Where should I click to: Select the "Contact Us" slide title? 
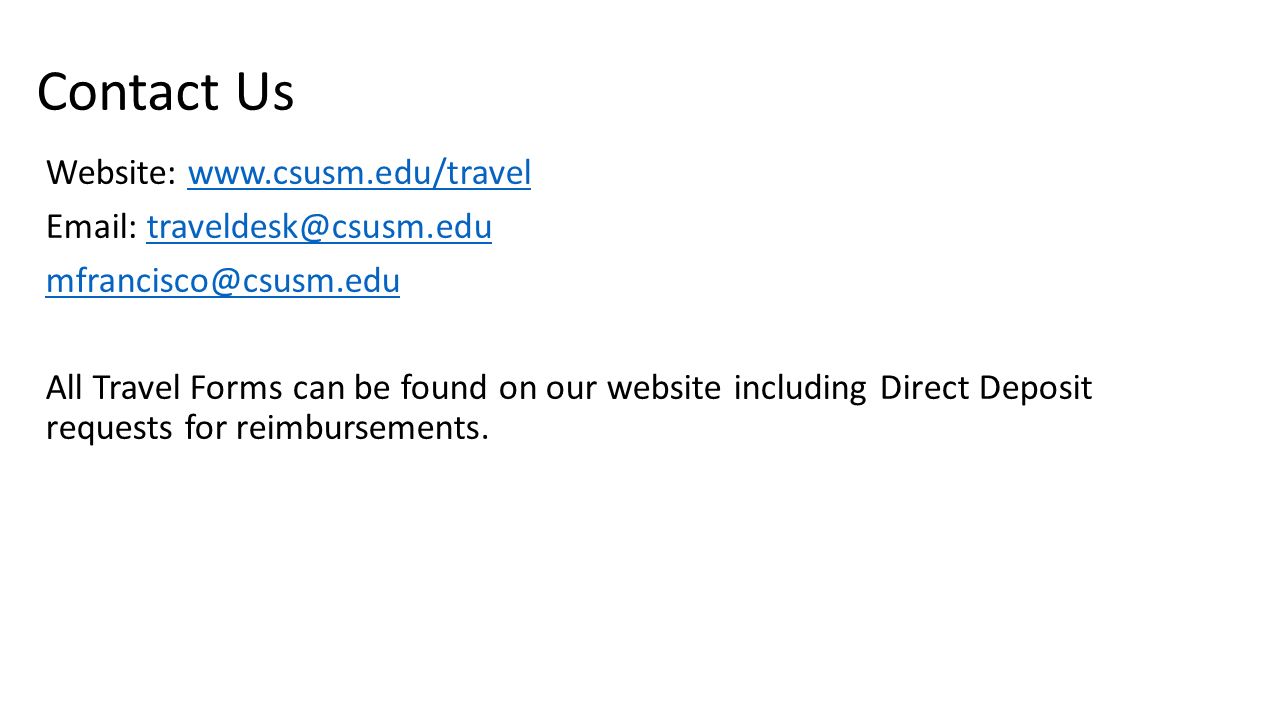(x=166, y=92)
